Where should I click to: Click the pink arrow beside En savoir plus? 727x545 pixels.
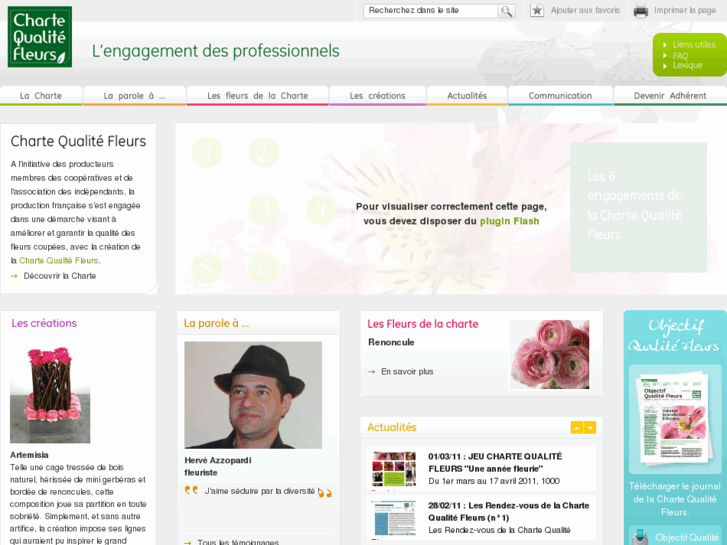tap(371, 372)
